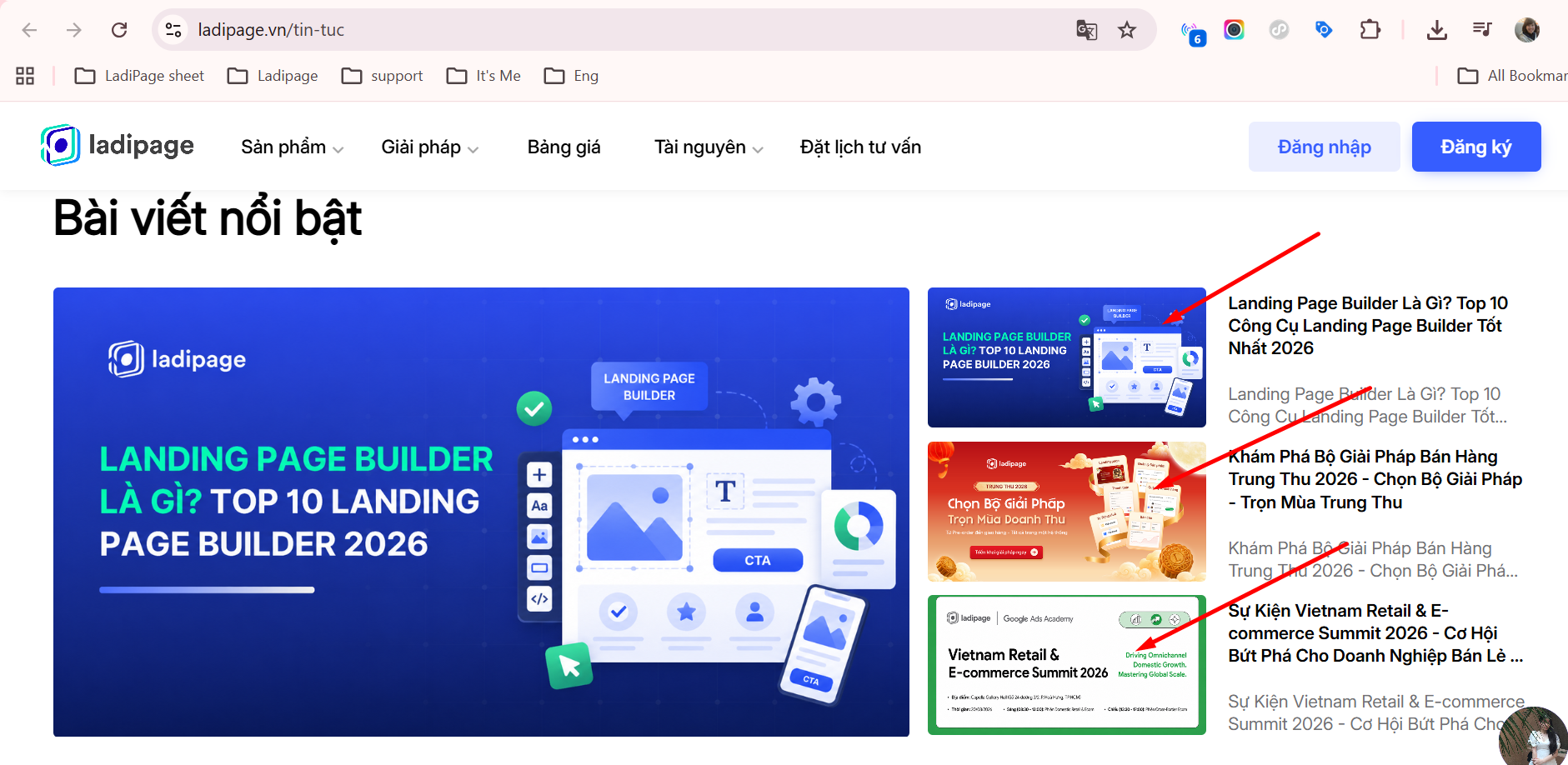The width and height of the screenshot is (1568, 765).
Task: Show browser downloads
Action: 1436,30
